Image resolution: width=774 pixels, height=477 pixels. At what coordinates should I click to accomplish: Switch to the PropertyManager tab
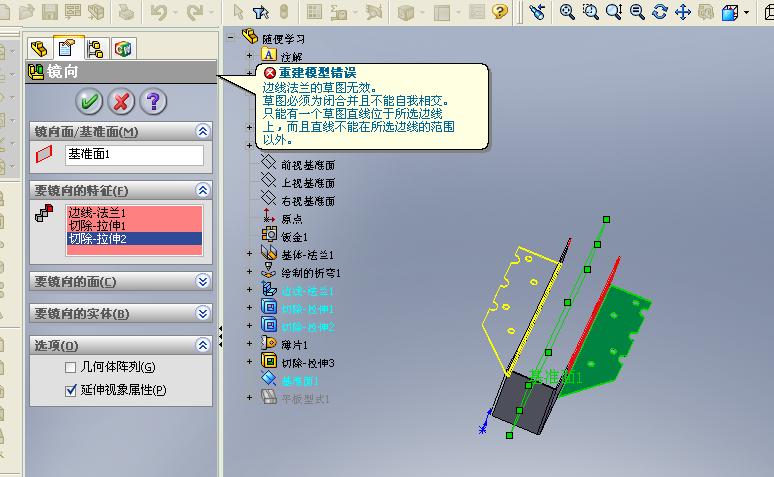(x=68, y=48)
